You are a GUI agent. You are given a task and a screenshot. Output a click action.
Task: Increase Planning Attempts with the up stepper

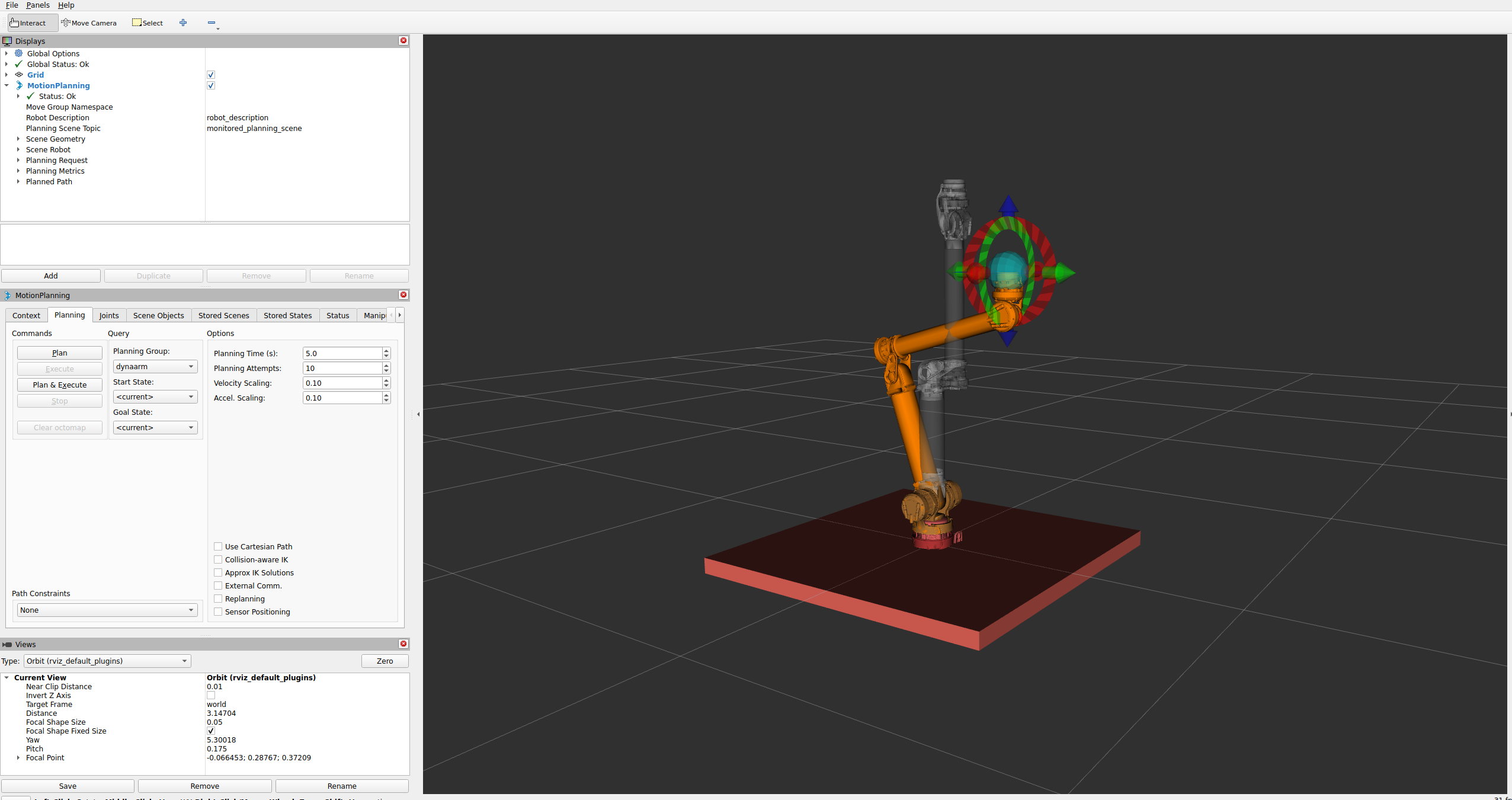pos(386,365)
